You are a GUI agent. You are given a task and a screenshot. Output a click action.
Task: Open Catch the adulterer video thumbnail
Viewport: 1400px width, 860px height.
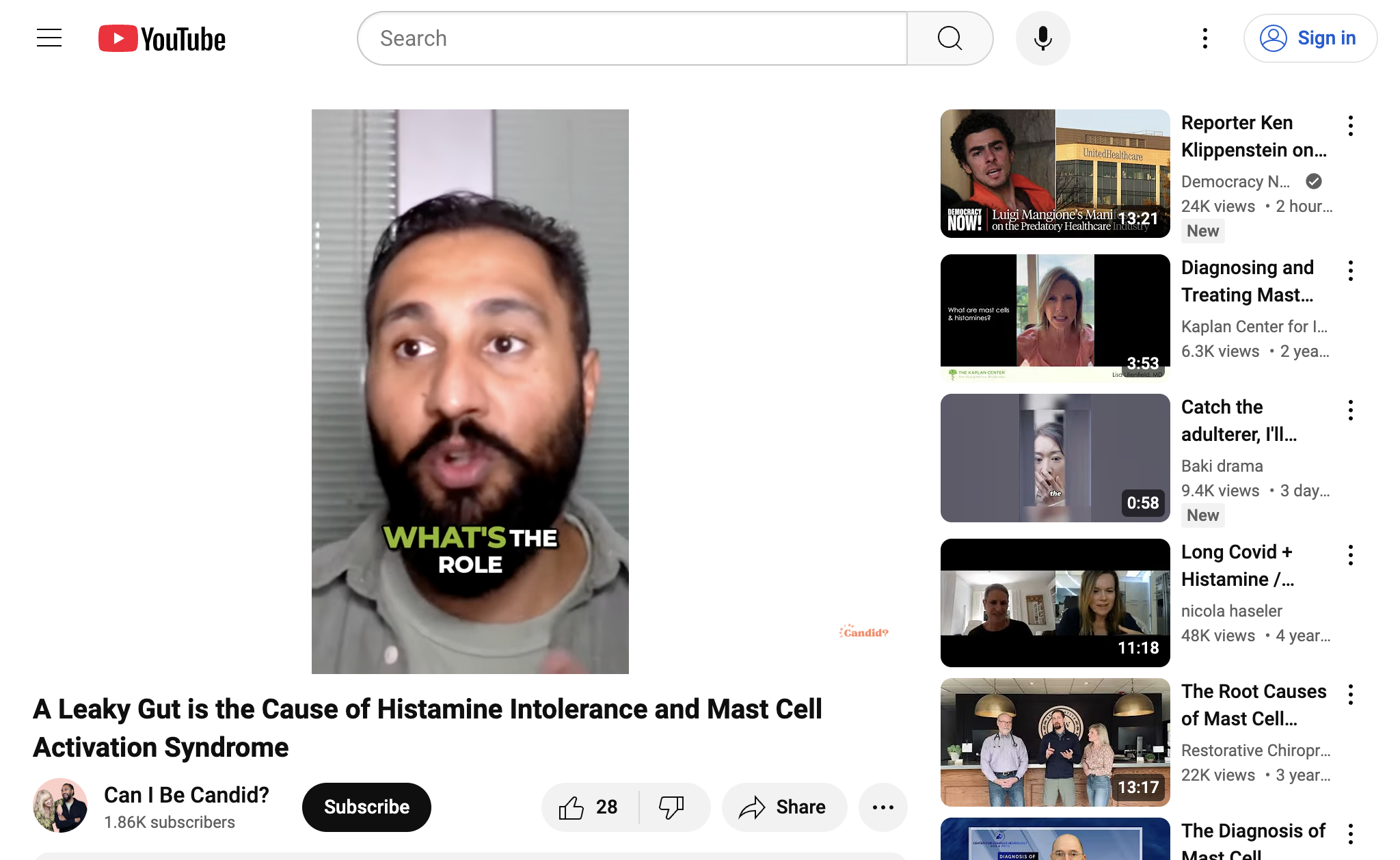click(x=1055, y=458)
